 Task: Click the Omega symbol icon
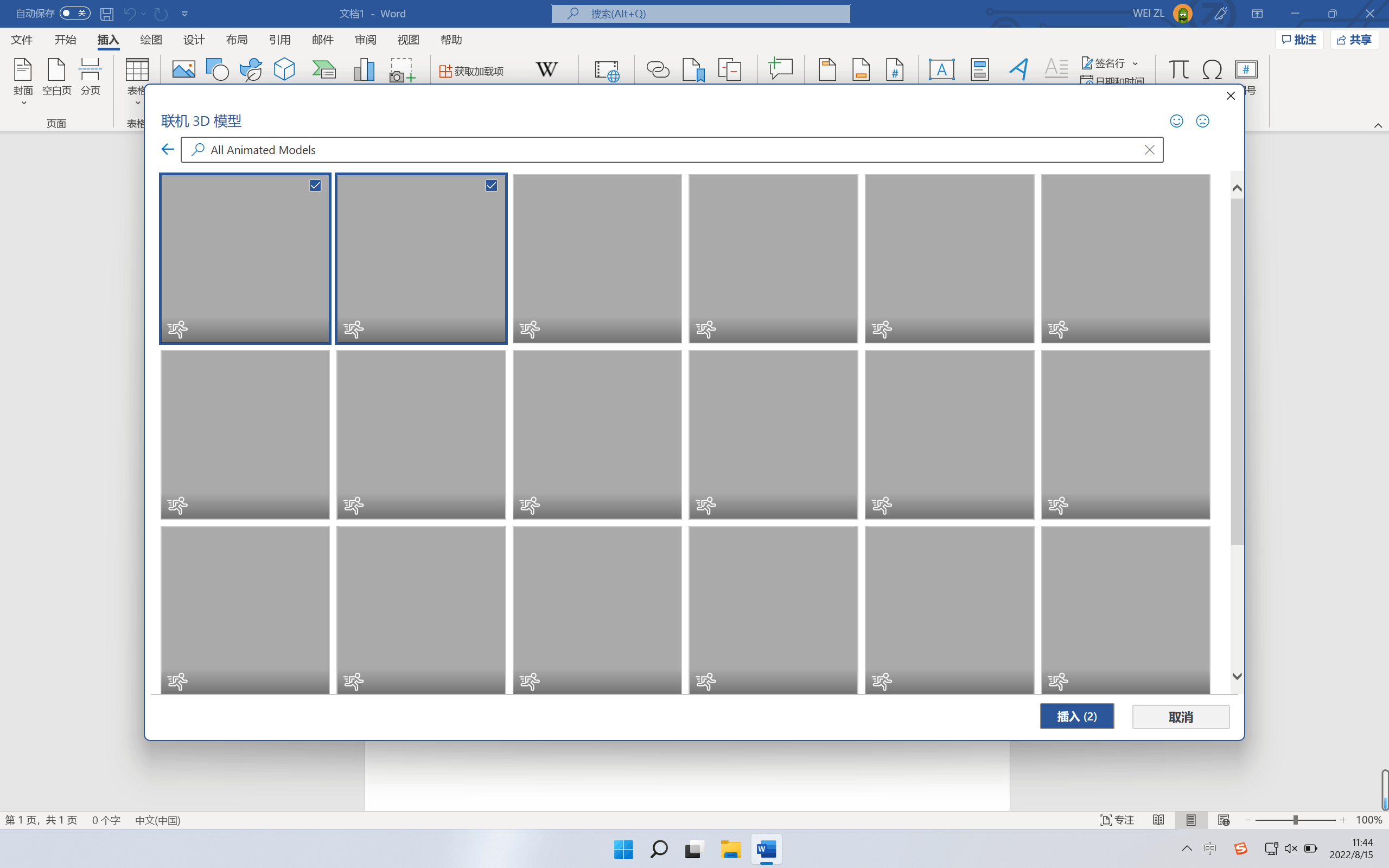[x=1212, y=69]
